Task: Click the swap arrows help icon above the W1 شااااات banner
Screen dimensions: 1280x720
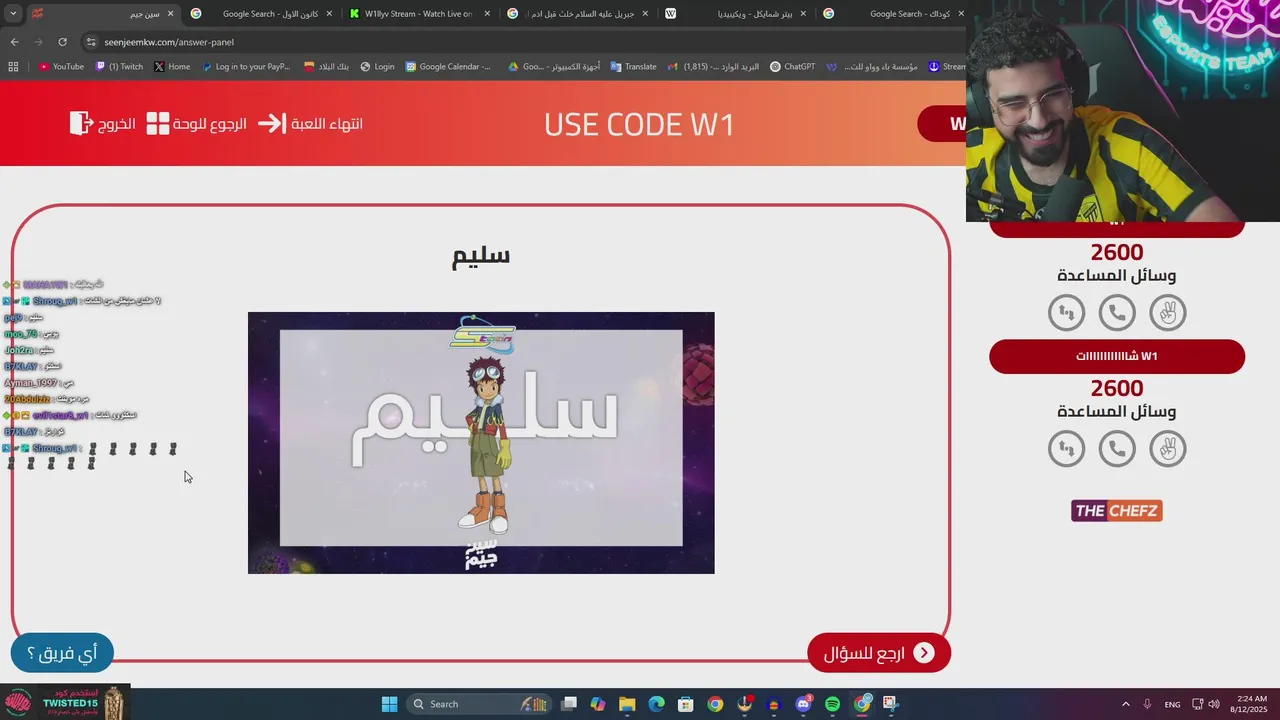Action: [1066, 313]
